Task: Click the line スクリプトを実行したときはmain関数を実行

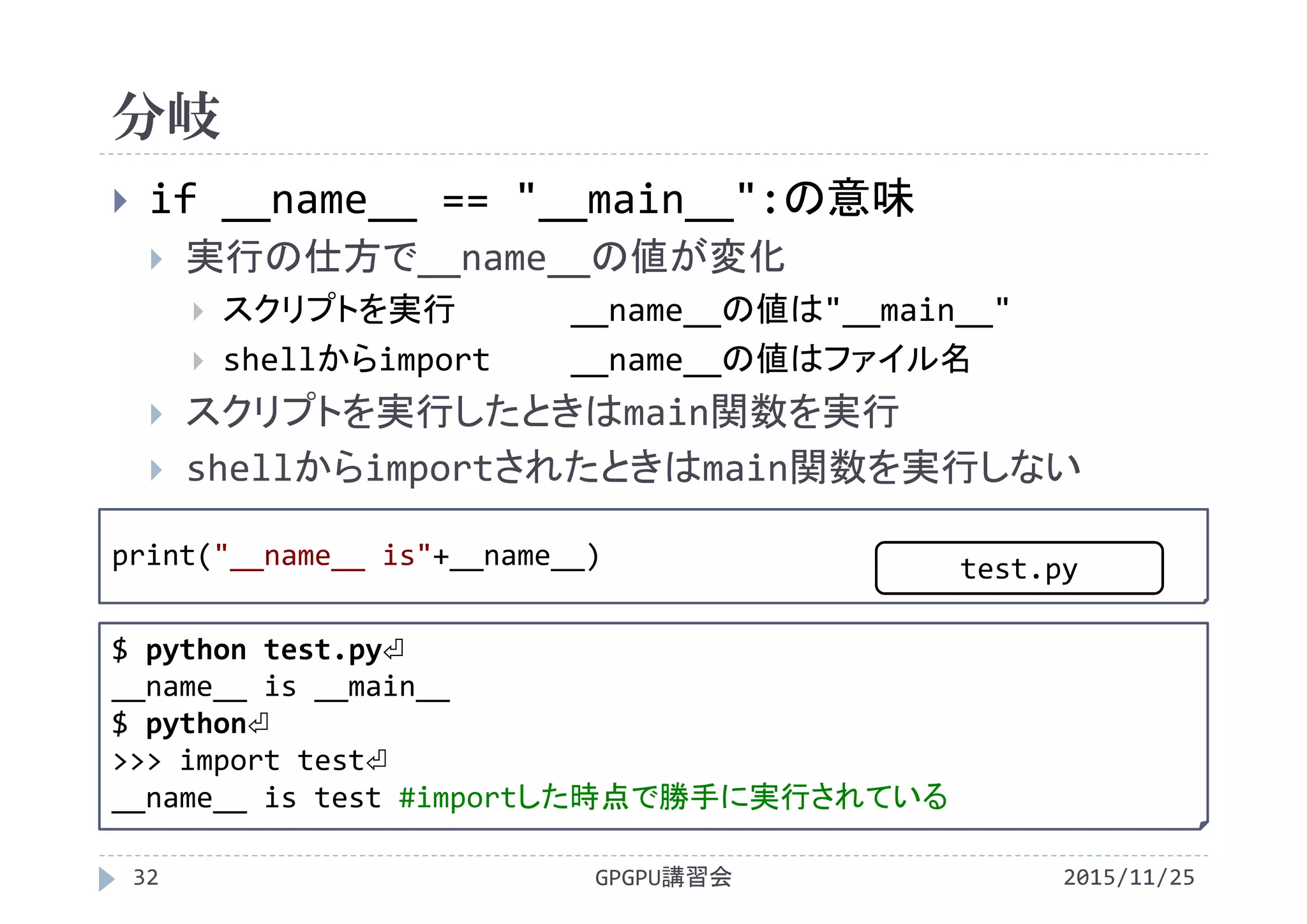Action: click(542, 412)
